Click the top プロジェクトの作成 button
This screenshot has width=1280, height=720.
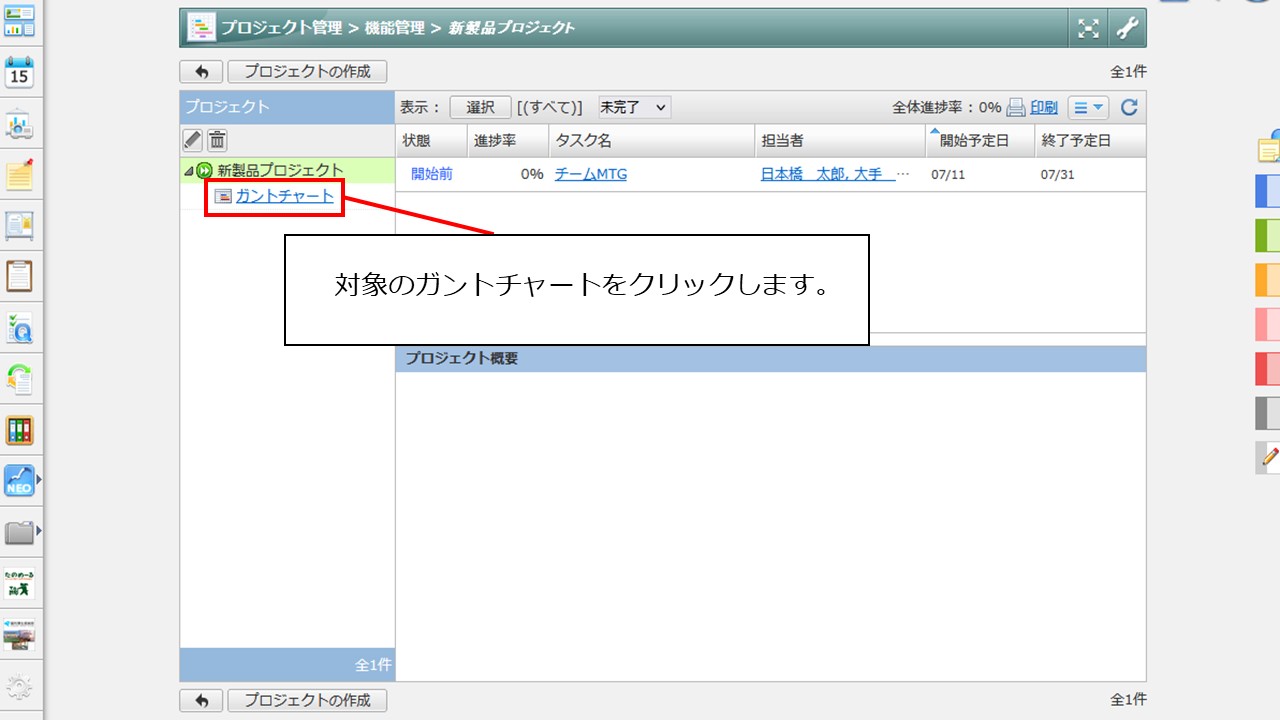tap(307, 72)
